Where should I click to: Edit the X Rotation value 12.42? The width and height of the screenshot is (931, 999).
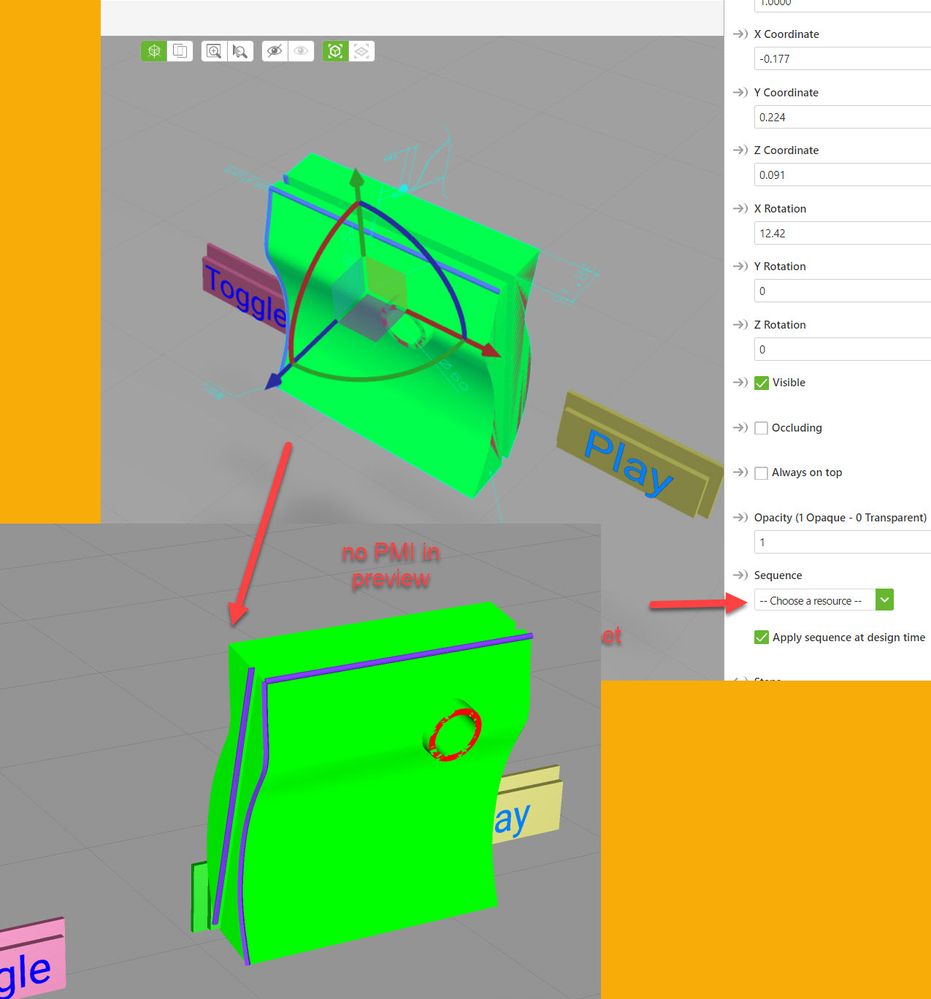(x=842, y=233)
